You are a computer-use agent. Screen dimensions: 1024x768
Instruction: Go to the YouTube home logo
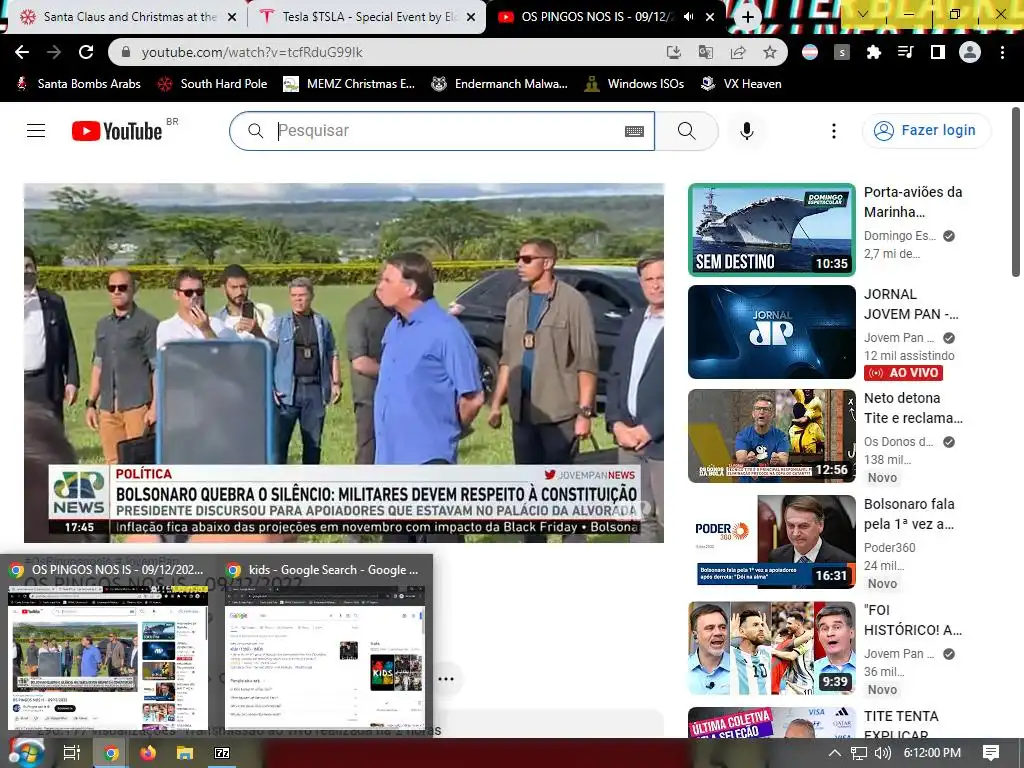(117, 131)
